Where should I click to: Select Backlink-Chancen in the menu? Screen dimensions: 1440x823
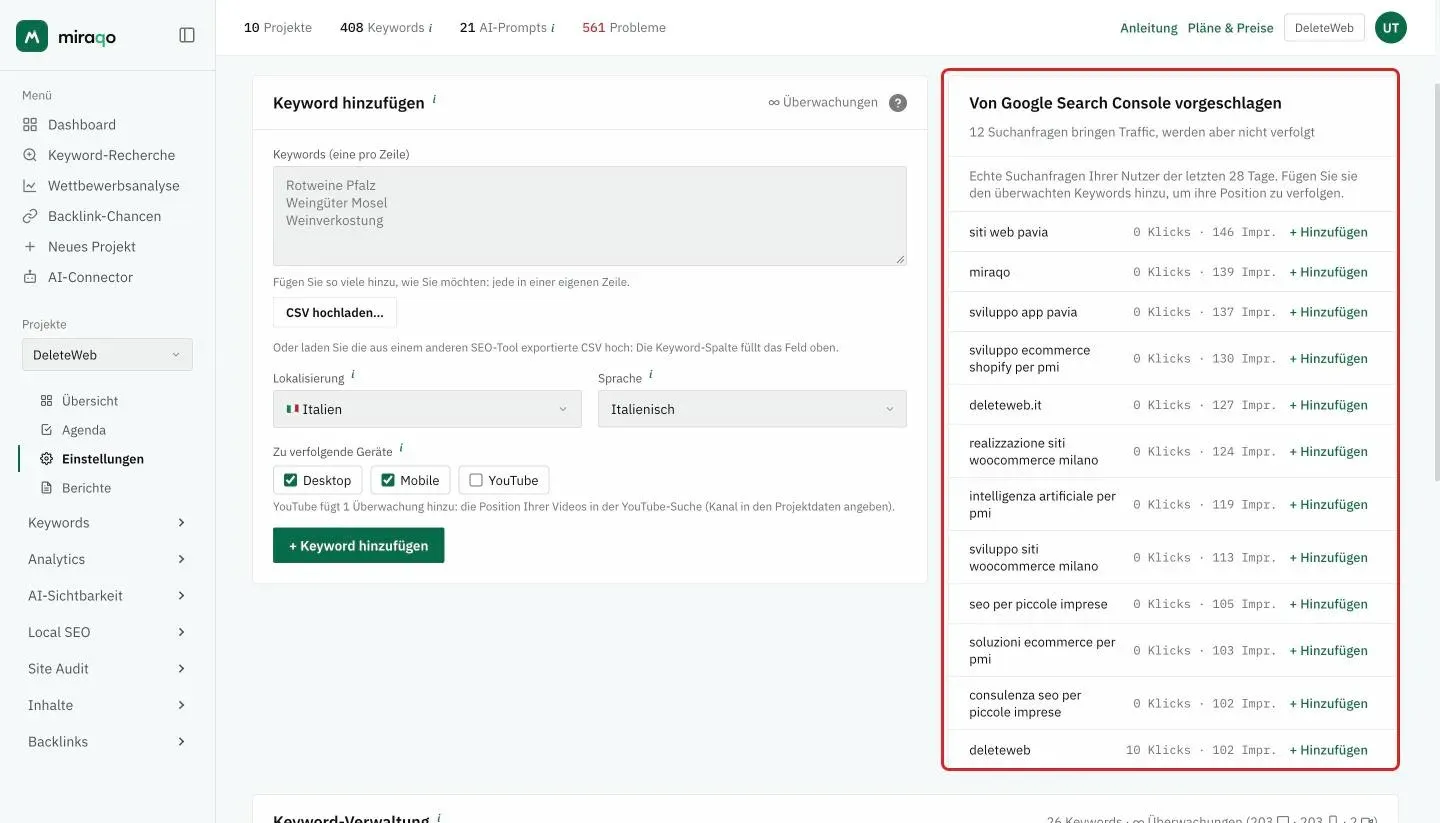[x=106, y=216]
